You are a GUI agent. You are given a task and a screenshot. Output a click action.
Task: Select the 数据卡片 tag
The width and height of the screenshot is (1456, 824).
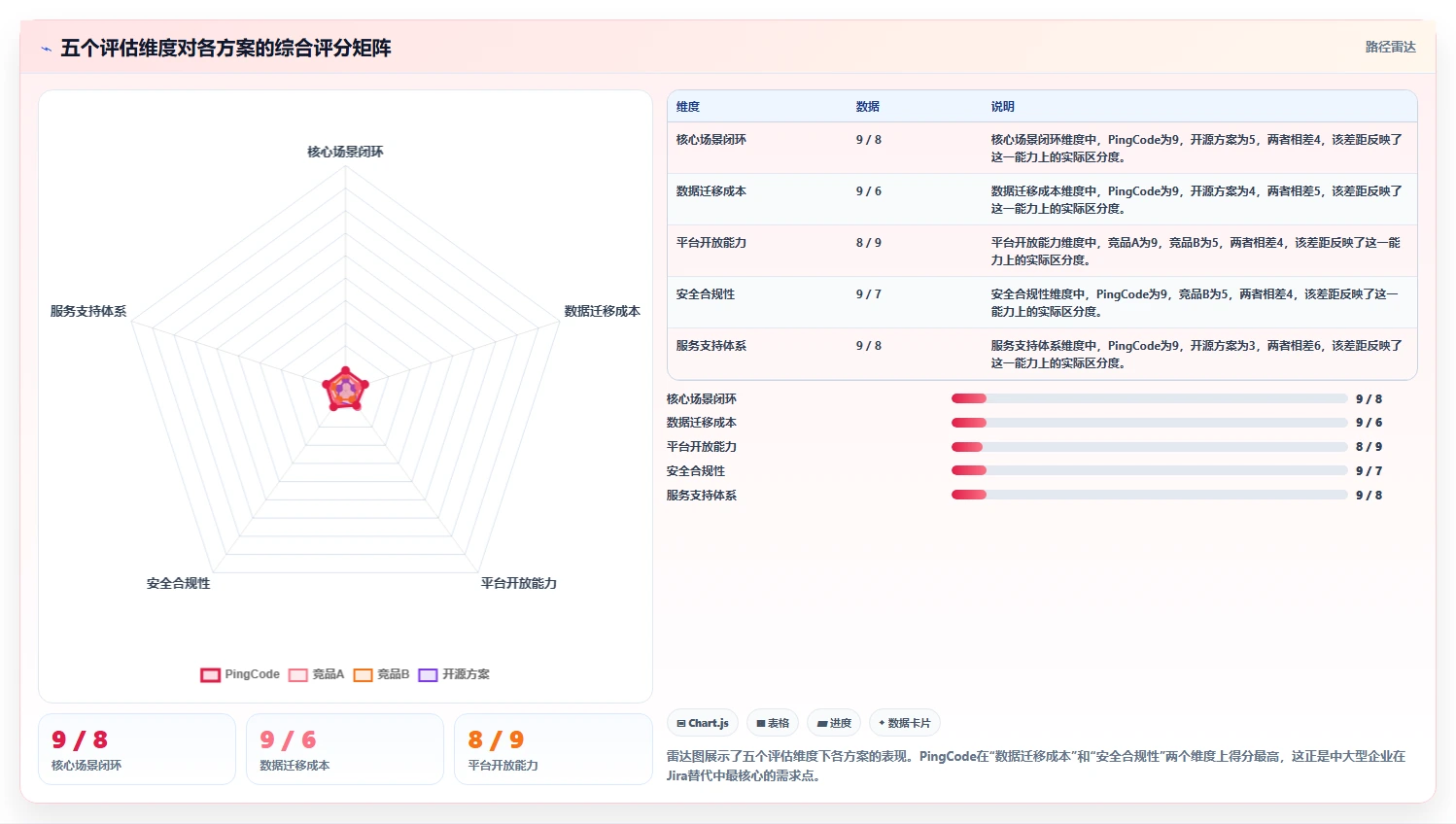905,723
